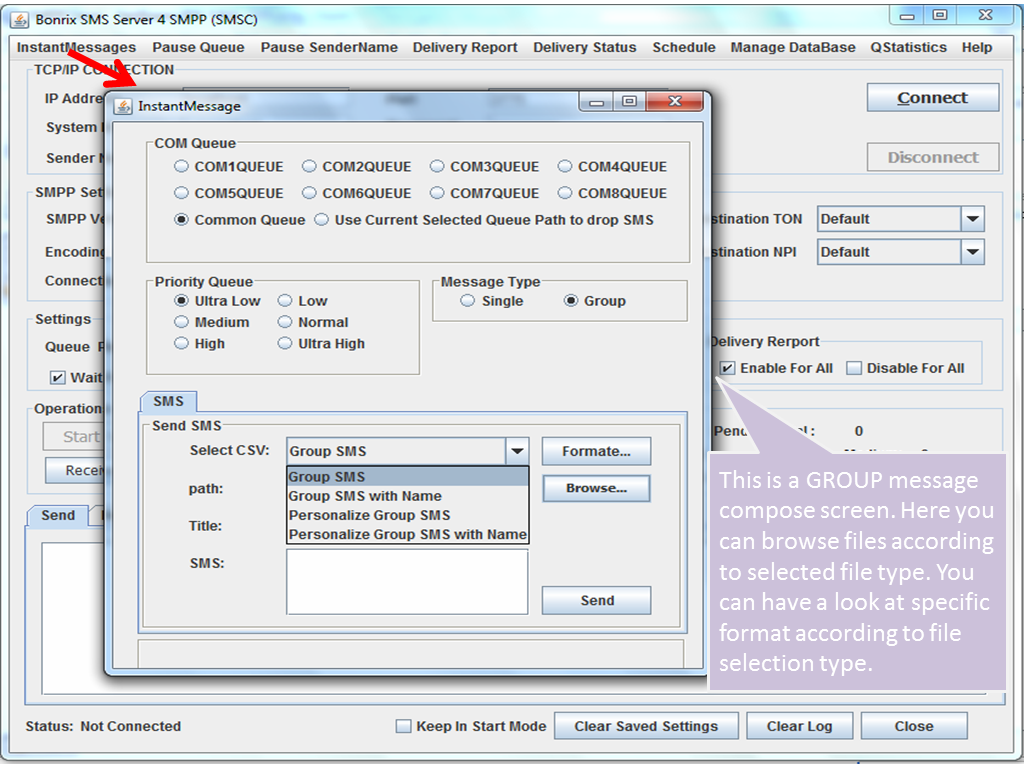The image size is (1024, 768).
Task: Open the Delivery Status menu
Action: [x=584, y=48]
